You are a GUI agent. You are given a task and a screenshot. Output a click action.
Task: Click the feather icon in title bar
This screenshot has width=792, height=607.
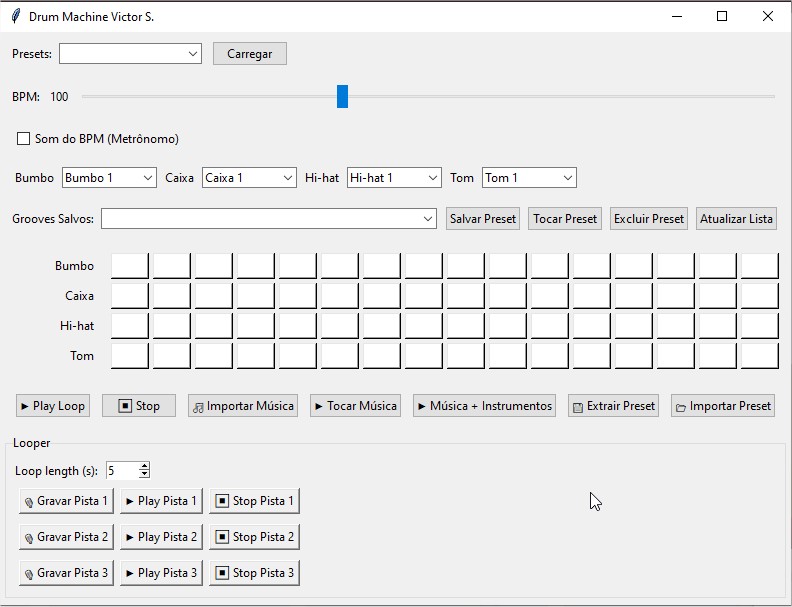[x=16, y=16]
